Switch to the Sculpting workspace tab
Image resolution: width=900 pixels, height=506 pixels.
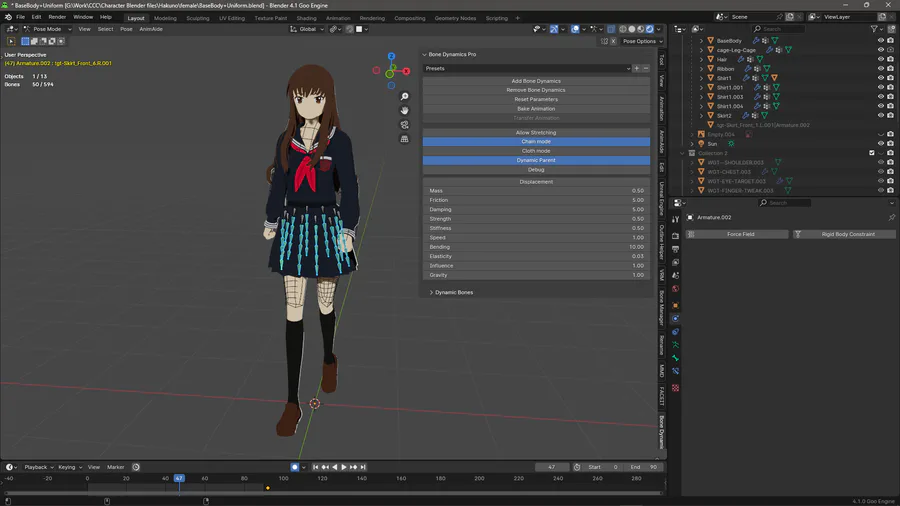coord(197,18)
